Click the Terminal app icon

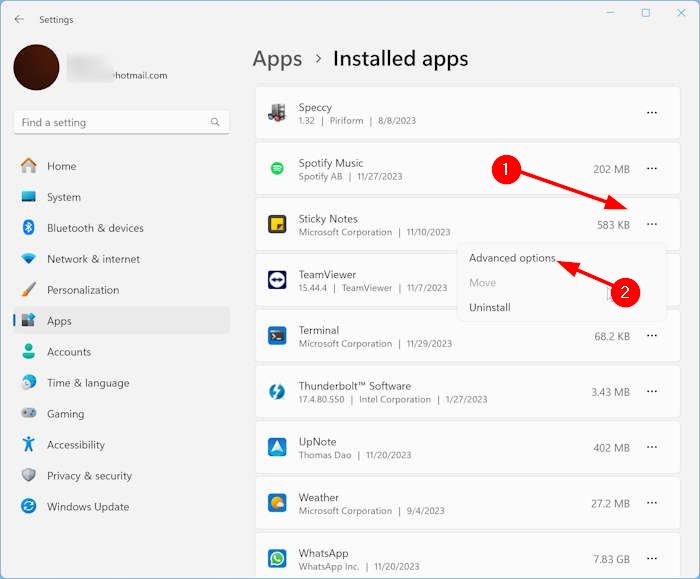[277, 336]
